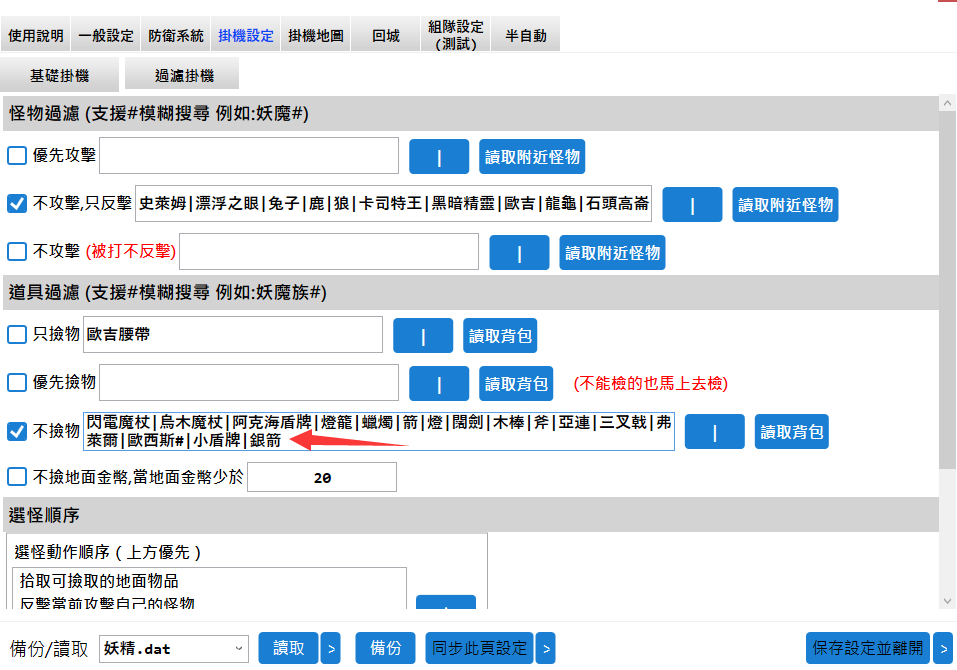Image resolution: width=957 pixels, height=670 pixels.
Task: Click 讀取背包 for 不撿物 row
Action: point(792,431)
